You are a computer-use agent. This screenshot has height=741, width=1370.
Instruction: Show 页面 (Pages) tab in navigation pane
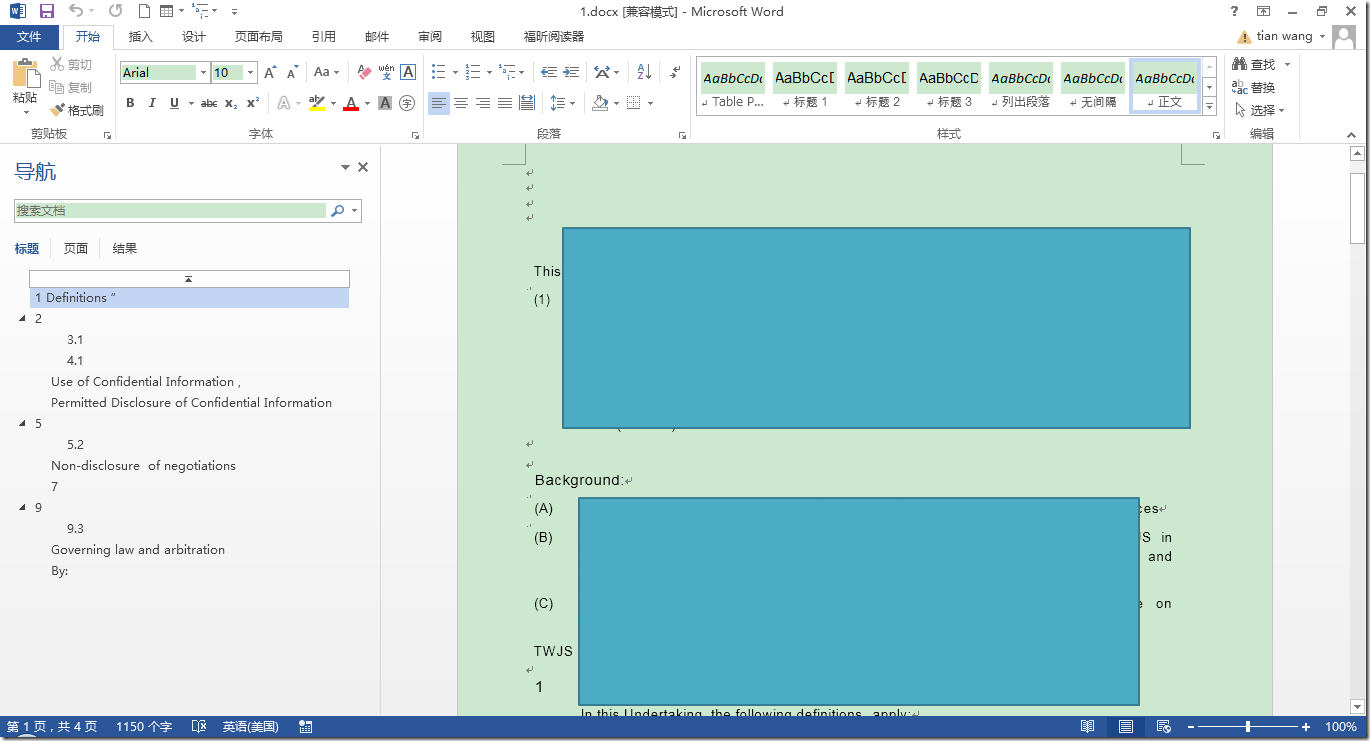pos(76,249)
